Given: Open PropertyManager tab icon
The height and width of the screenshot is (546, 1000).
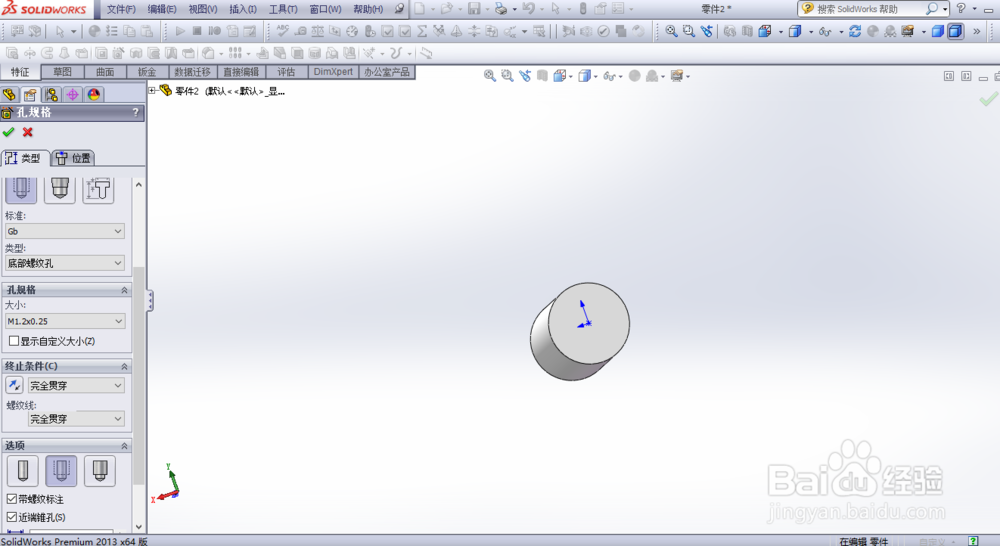Looking at the screenshot, I should [x=30, y=95].
